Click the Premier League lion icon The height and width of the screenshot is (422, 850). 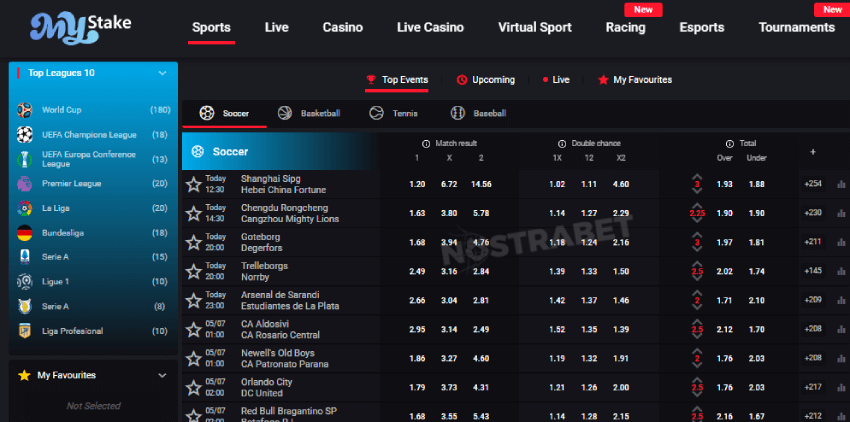click(24, 183)
